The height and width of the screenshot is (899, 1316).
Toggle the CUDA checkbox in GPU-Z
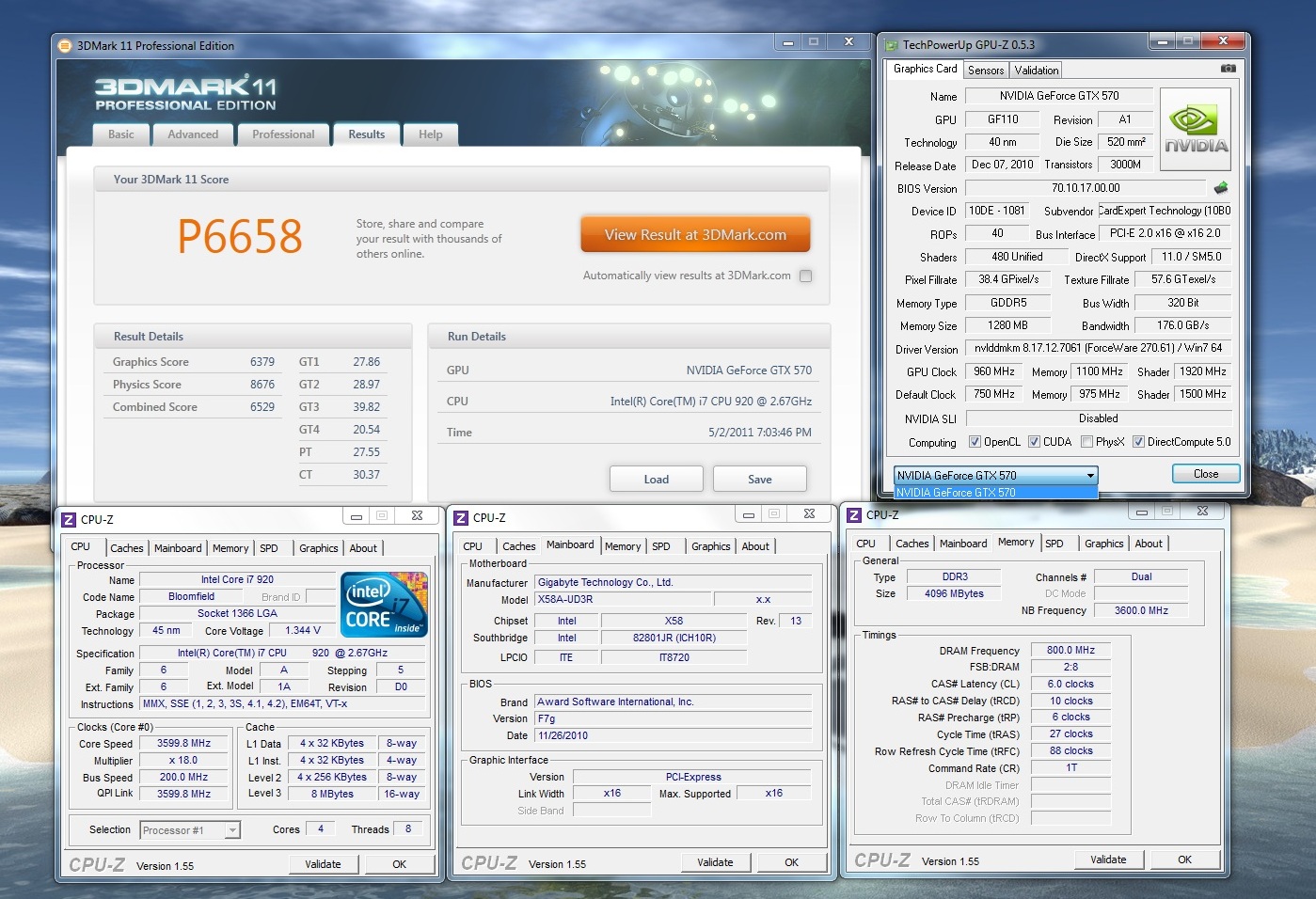(1035, 442)
